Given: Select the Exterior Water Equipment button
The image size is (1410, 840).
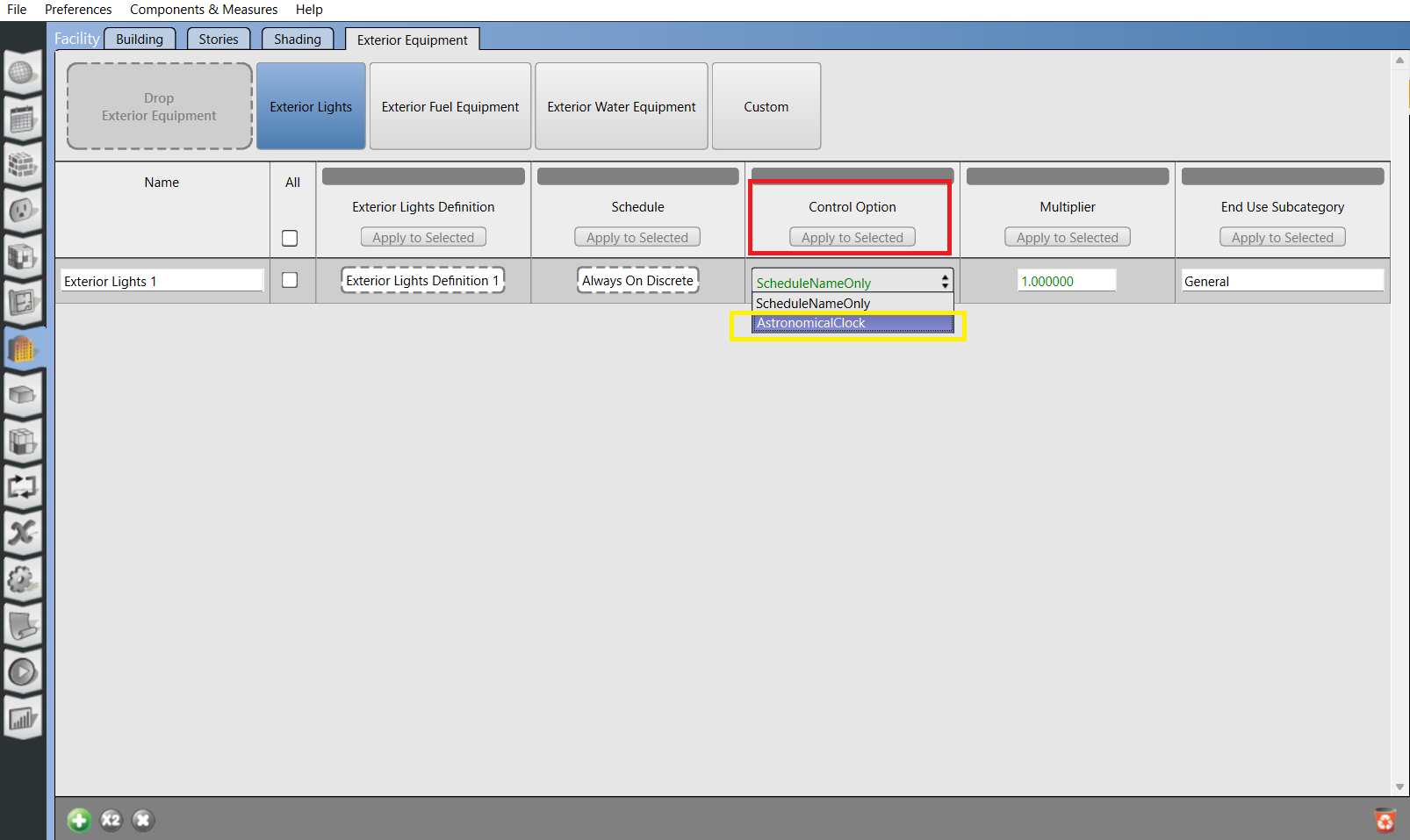Looking at the screenshot, I should tap(622, 106).
